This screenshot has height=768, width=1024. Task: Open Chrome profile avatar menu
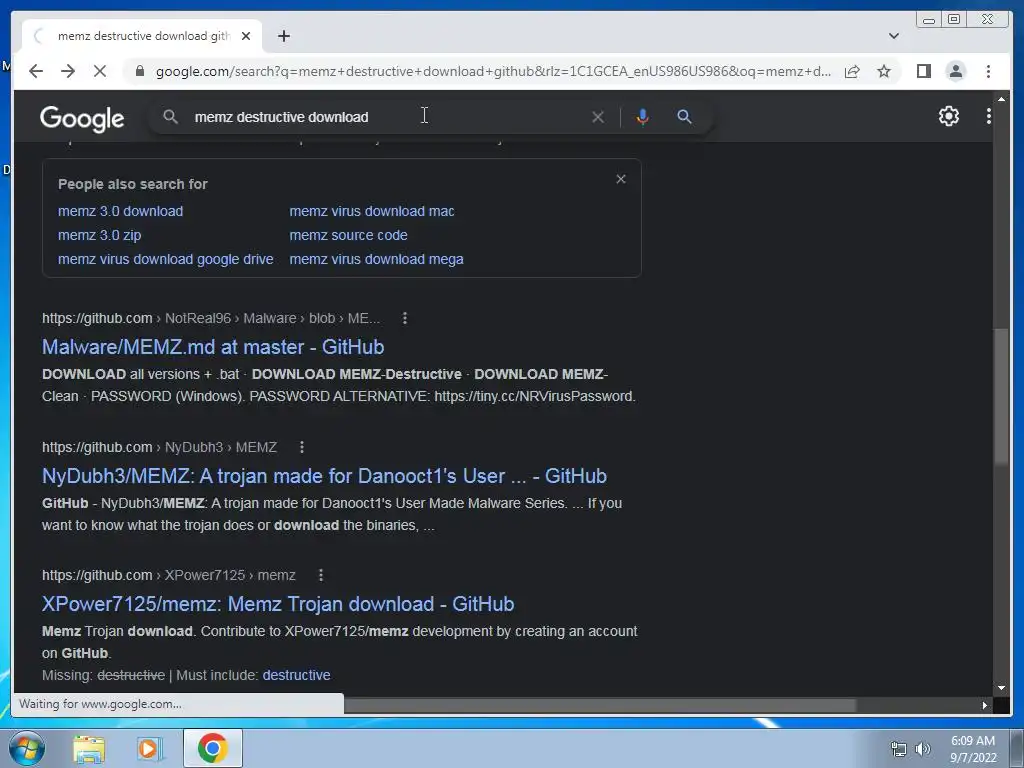click(955, 71)
